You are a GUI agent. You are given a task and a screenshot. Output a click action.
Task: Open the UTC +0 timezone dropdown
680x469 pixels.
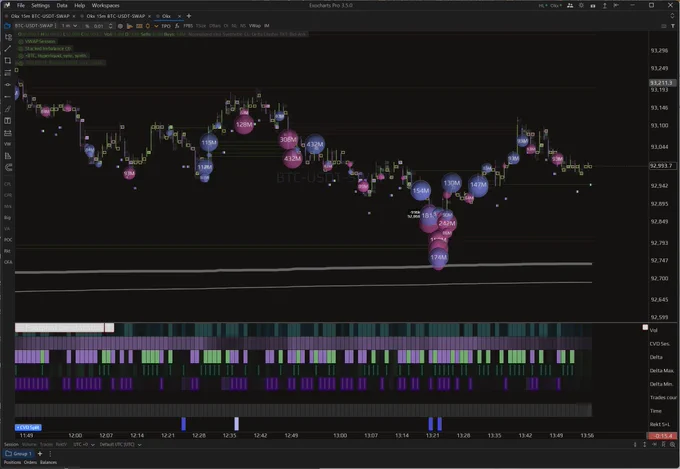click(84, 444)
